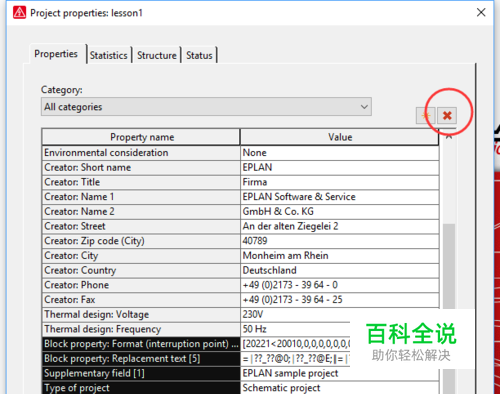The width and height of the screenshot is (500, 394).
Task: Select the Creator: Zip code (City) property
Action: click(x=141, y=241)
